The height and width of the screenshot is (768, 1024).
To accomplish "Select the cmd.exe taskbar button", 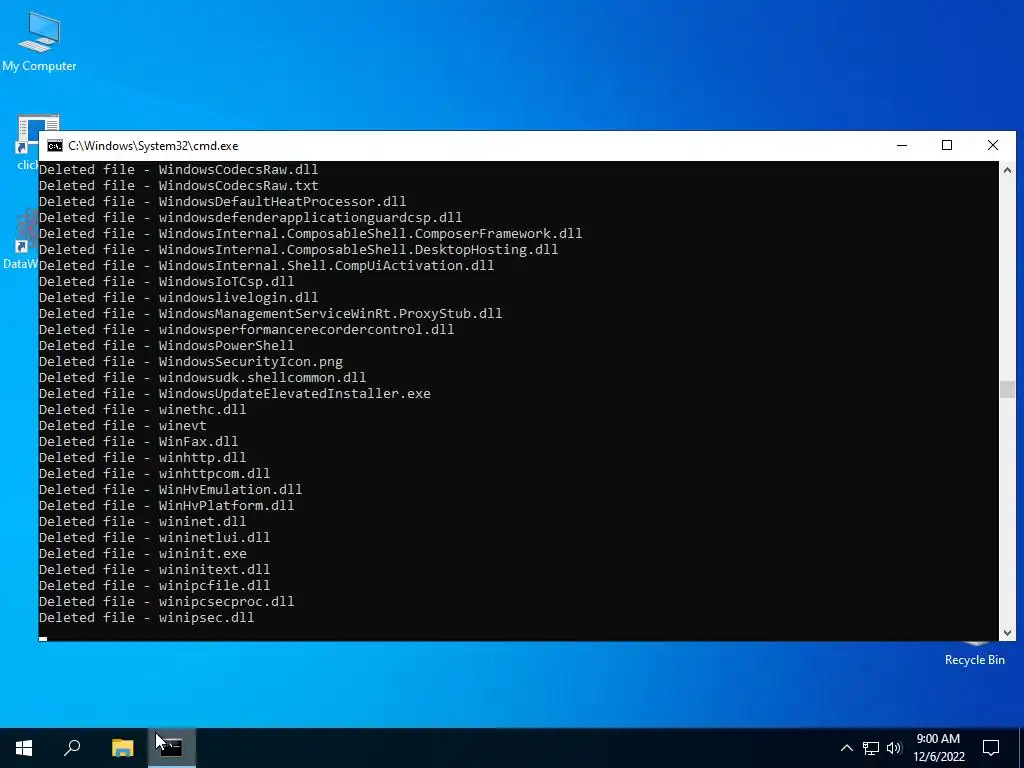I will click(x=171, y=748).
